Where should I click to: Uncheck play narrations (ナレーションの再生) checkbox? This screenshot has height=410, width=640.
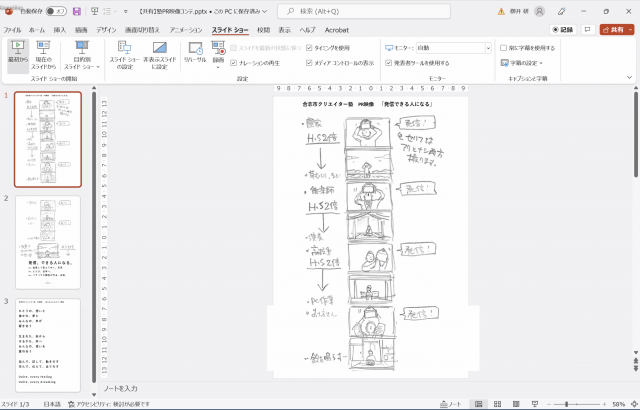tap(233, 63)
